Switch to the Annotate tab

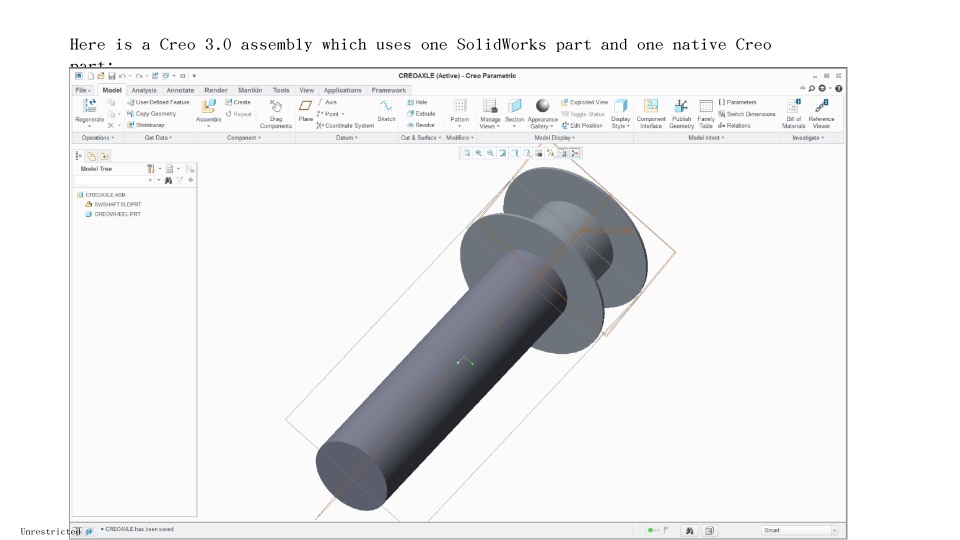[180, 90]
